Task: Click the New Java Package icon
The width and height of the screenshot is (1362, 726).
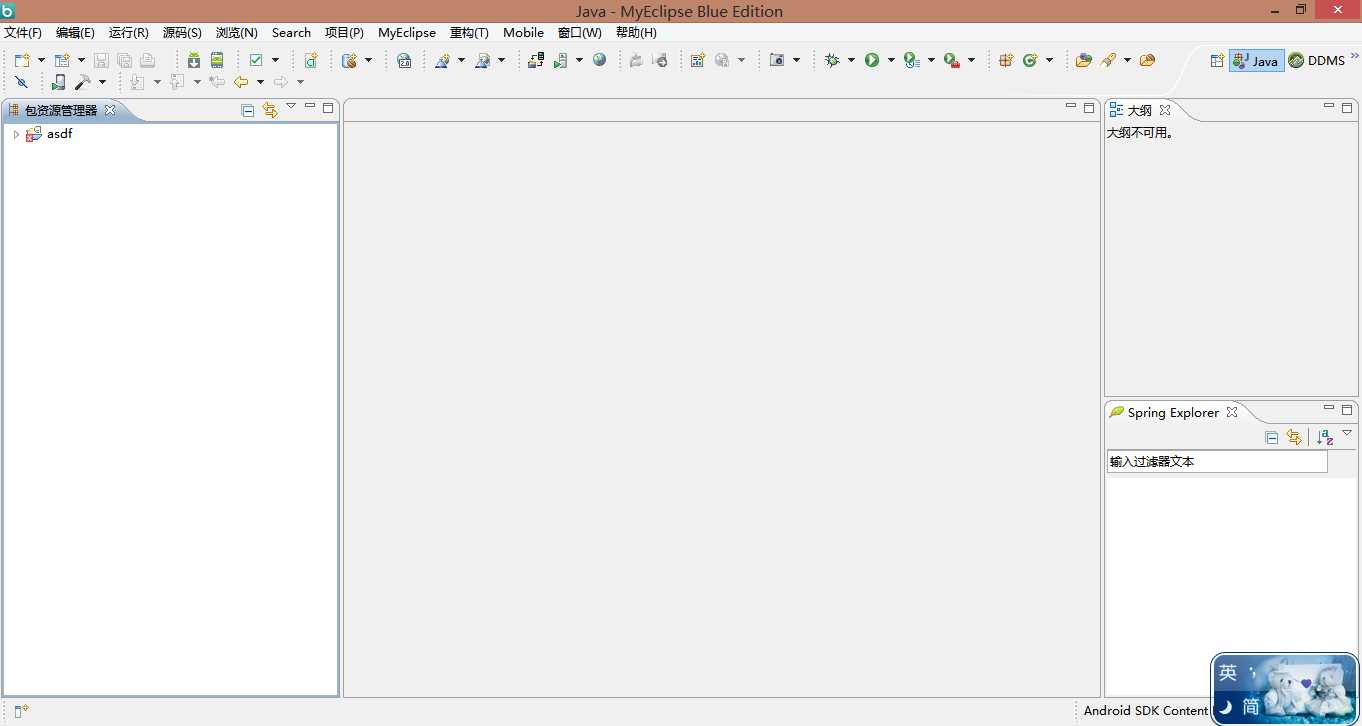Action: pyautogui.click(x=1006, y=60)
